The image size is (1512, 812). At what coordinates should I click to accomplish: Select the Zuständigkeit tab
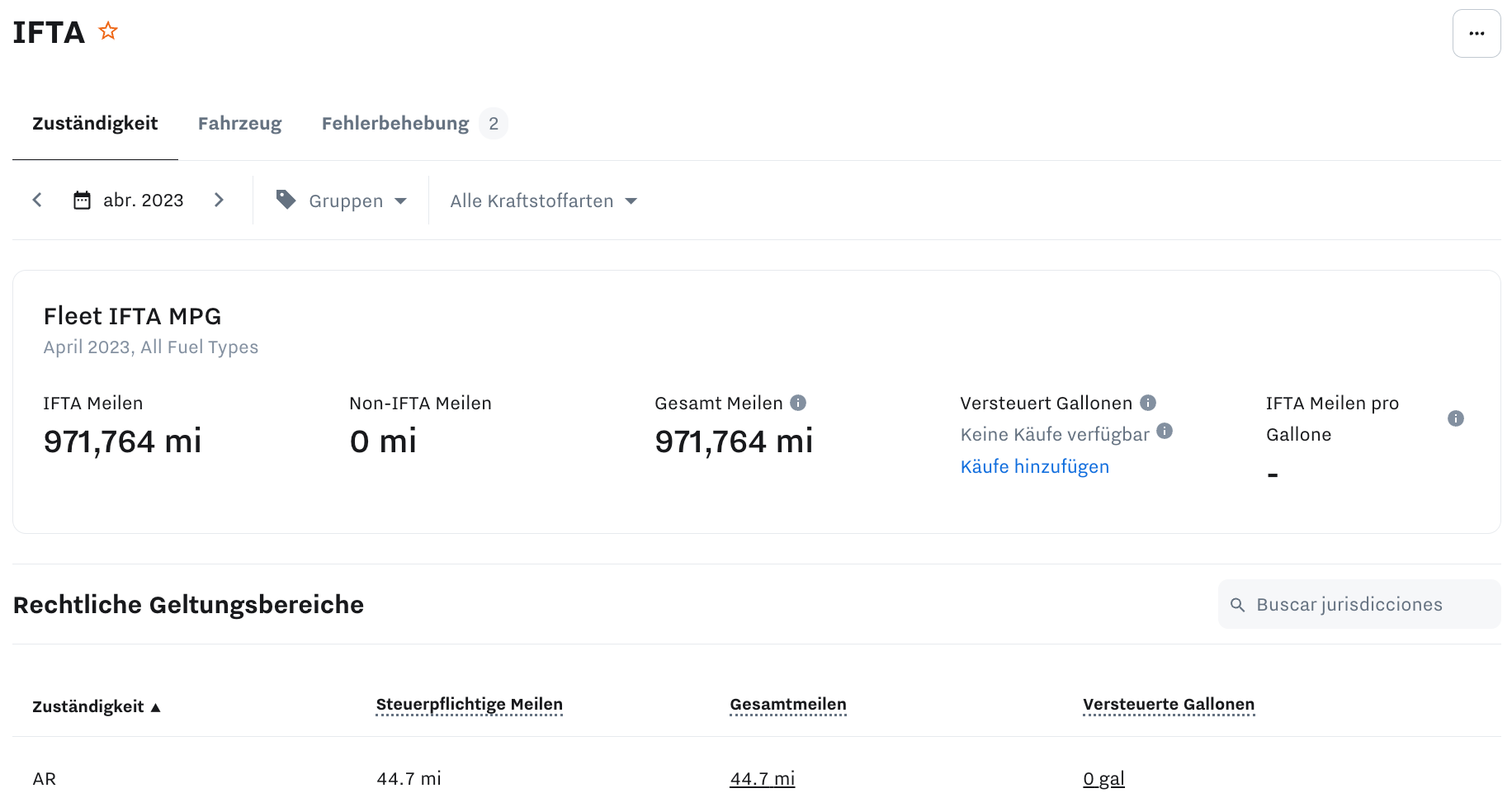coord(95,124)
